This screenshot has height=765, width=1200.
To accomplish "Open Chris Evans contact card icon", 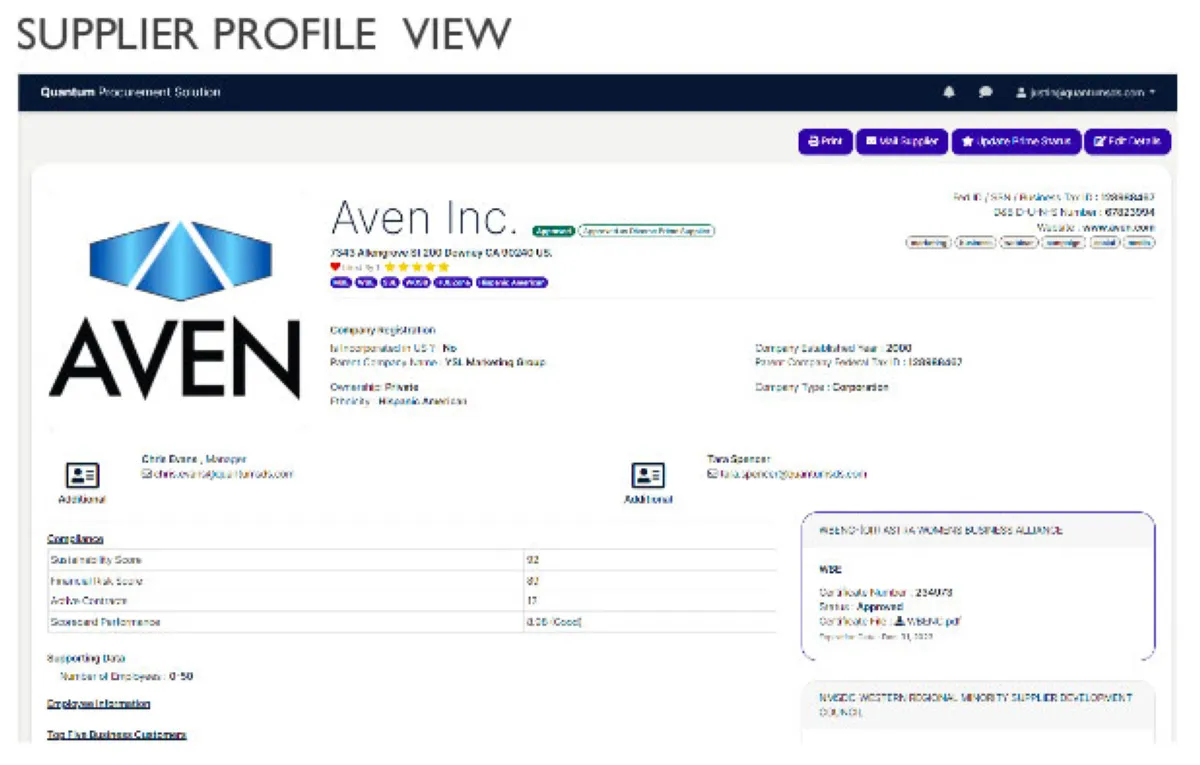I will point(82,476).
